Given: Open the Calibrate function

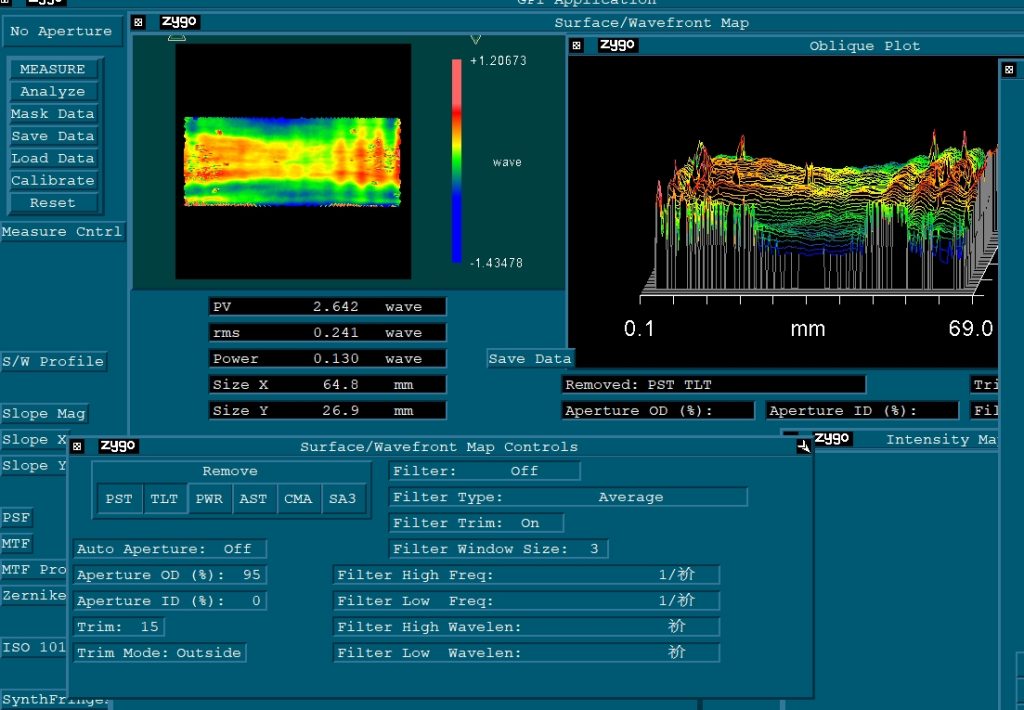Looking at the screenshot, I should (x=53, y=180).
